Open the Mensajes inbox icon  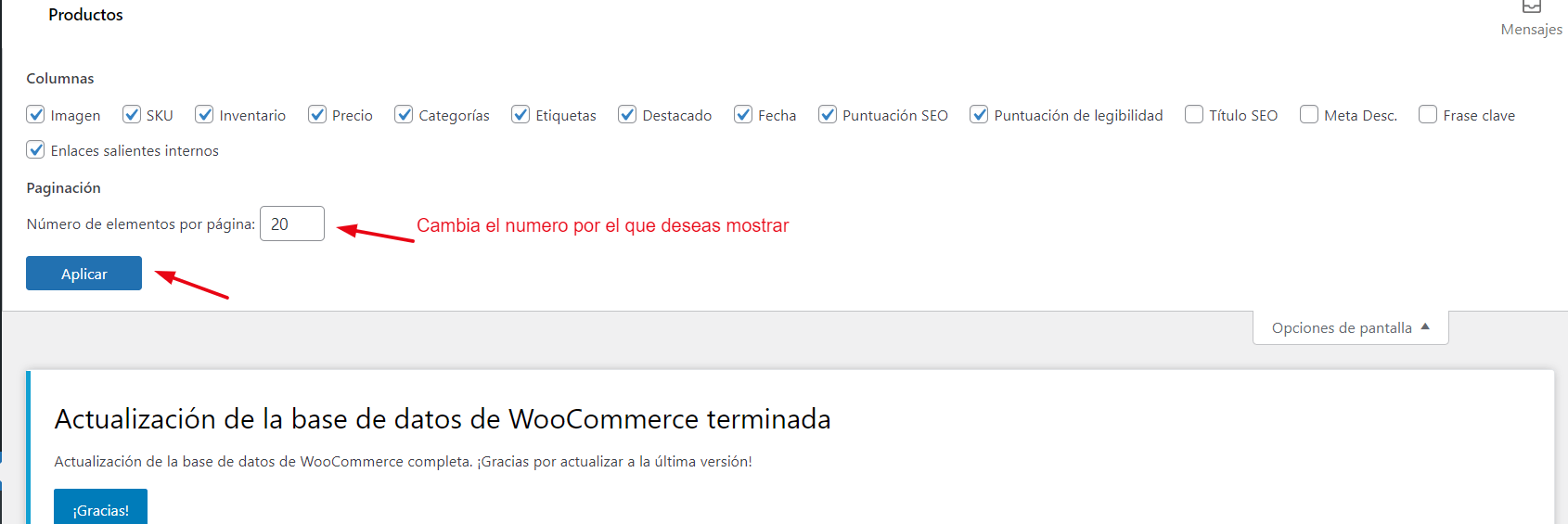(x=1532, y=6)
